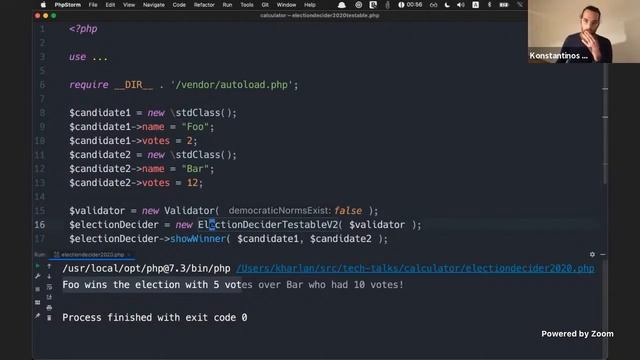Click the Bluetooth icon in menu bar
Viewport: 640px width, 360px height.
[489, 5]
